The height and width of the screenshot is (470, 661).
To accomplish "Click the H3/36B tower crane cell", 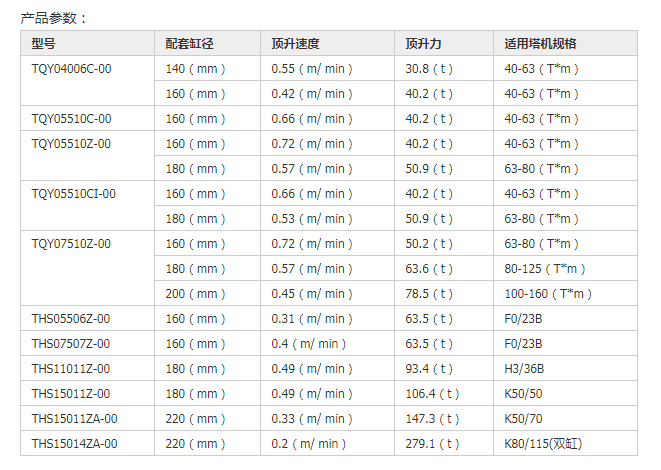I will click(526, 369).
